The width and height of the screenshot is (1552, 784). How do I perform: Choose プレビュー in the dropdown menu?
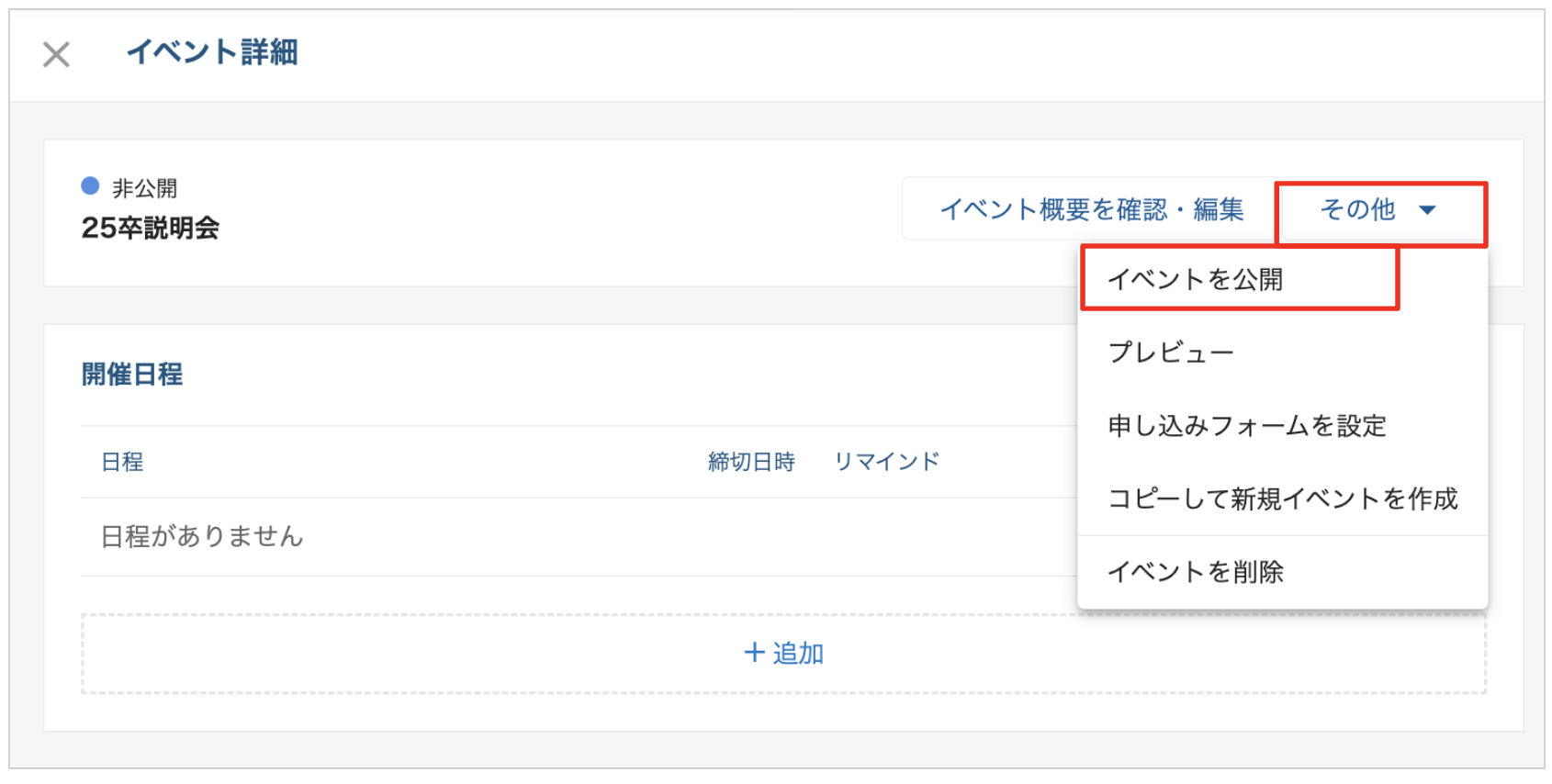1171,353
